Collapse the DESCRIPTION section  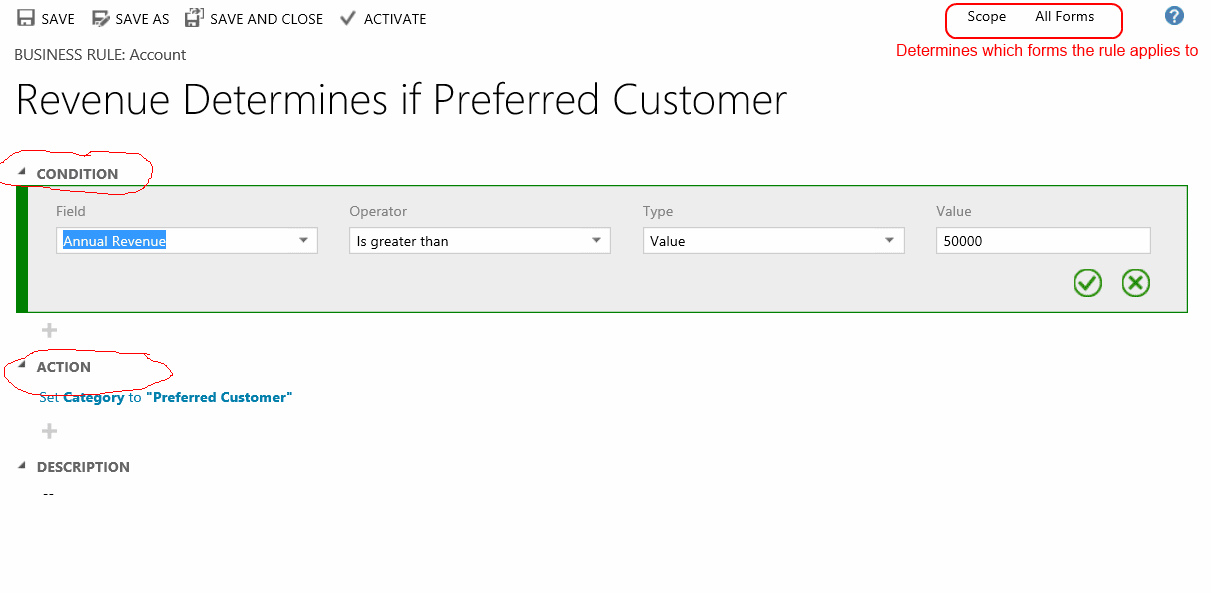click(22, 466)
